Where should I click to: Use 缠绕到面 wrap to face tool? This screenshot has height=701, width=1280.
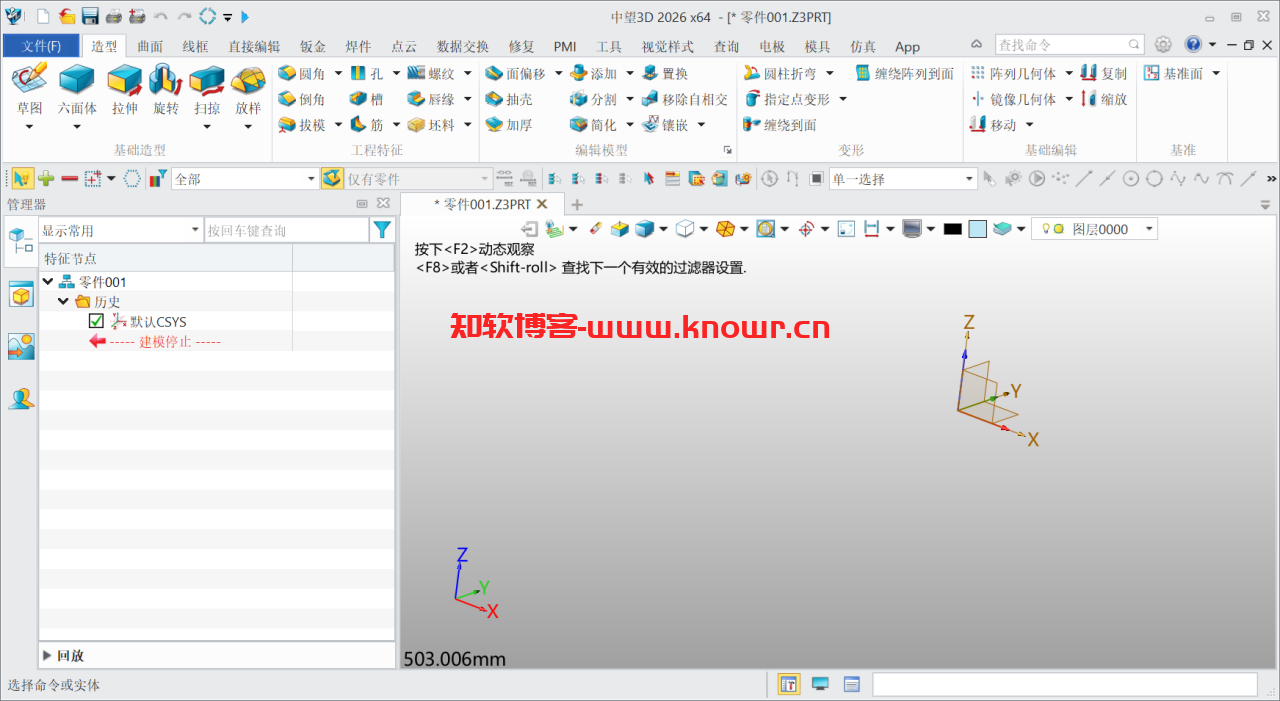point(780,125)
